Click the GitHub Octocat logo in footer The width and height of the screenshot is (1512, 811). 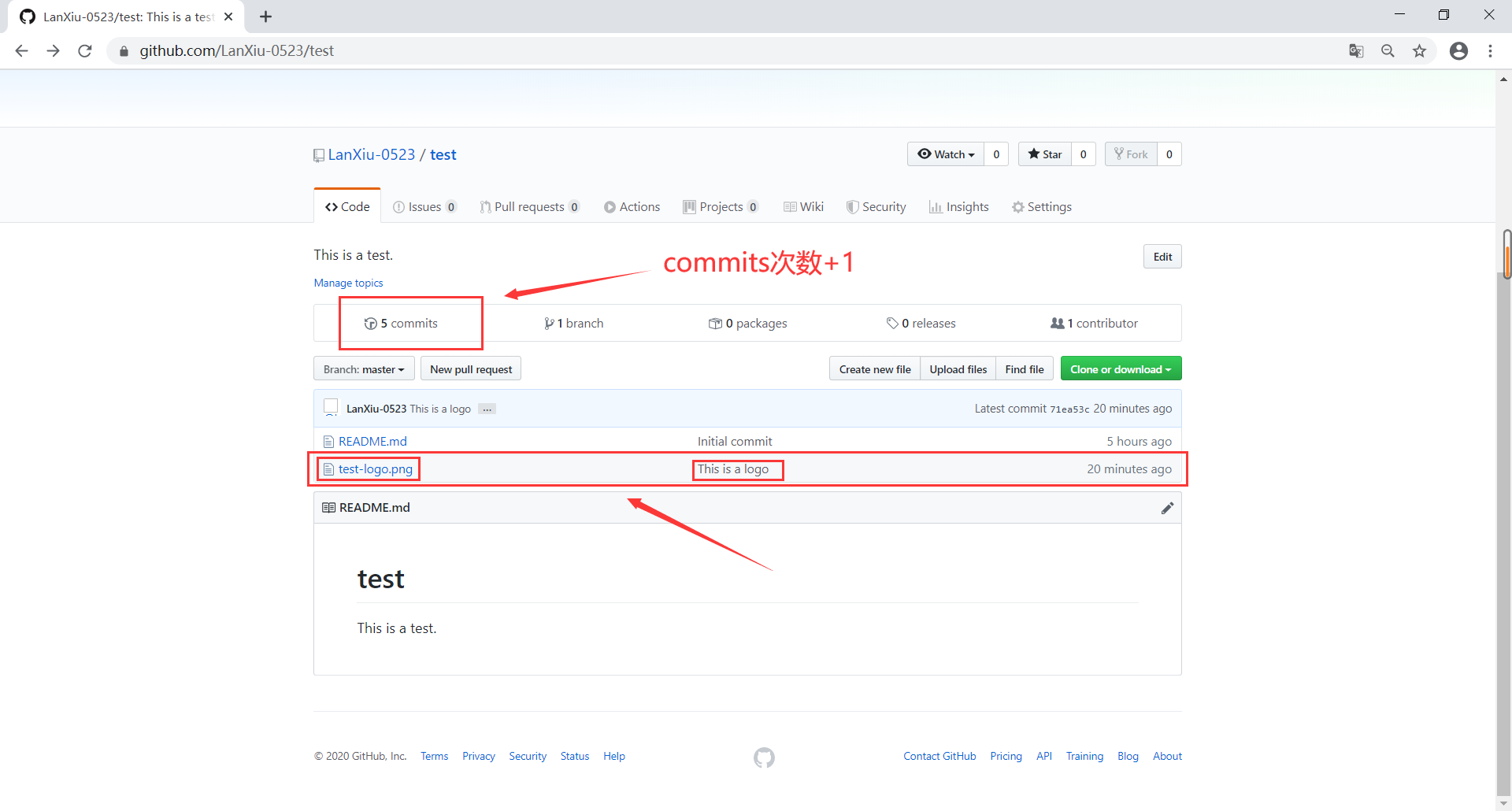(x=763, y=757)
